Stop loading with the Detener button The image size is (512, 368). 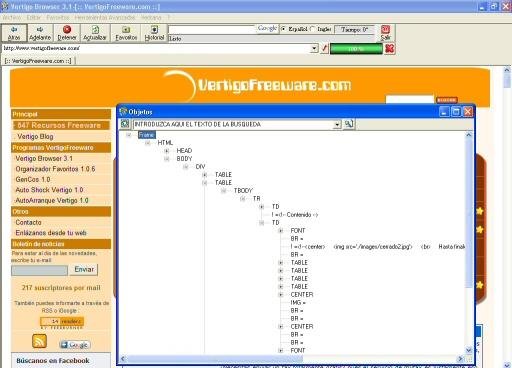tap(67, 33)
